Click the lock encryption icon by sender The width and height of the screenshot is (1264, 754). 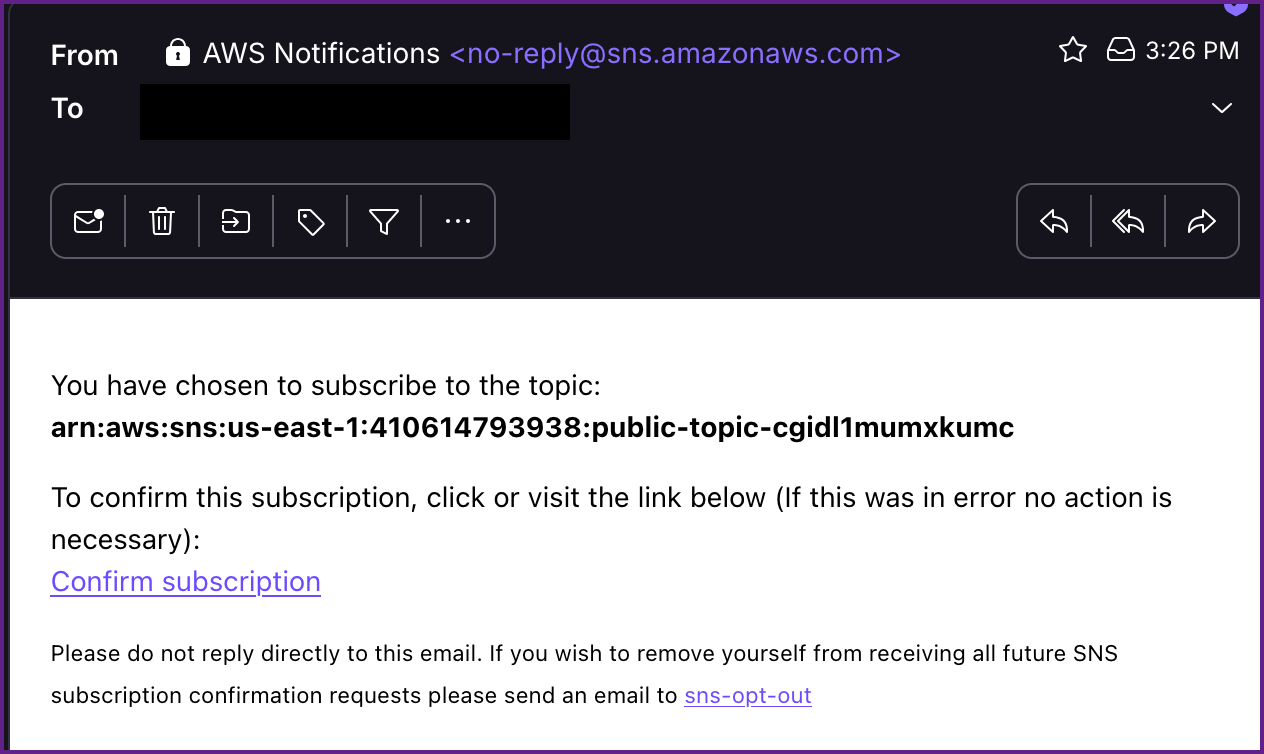(x=178, y=52)
